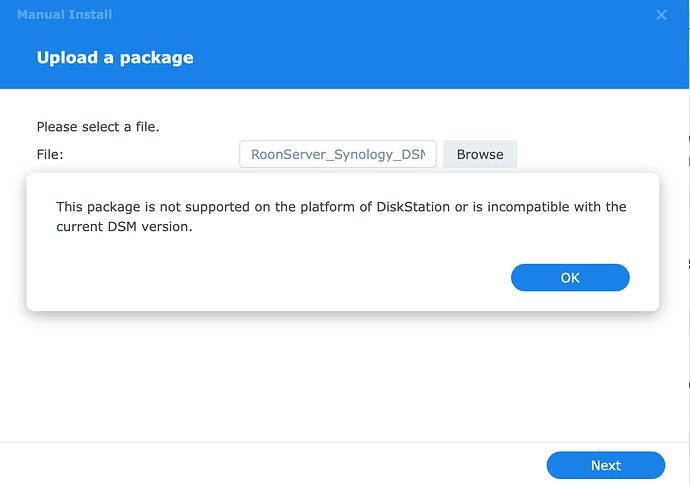Screen dimensions: 690x486
Task: Click the package not supported error message
Action: point(341,217)
